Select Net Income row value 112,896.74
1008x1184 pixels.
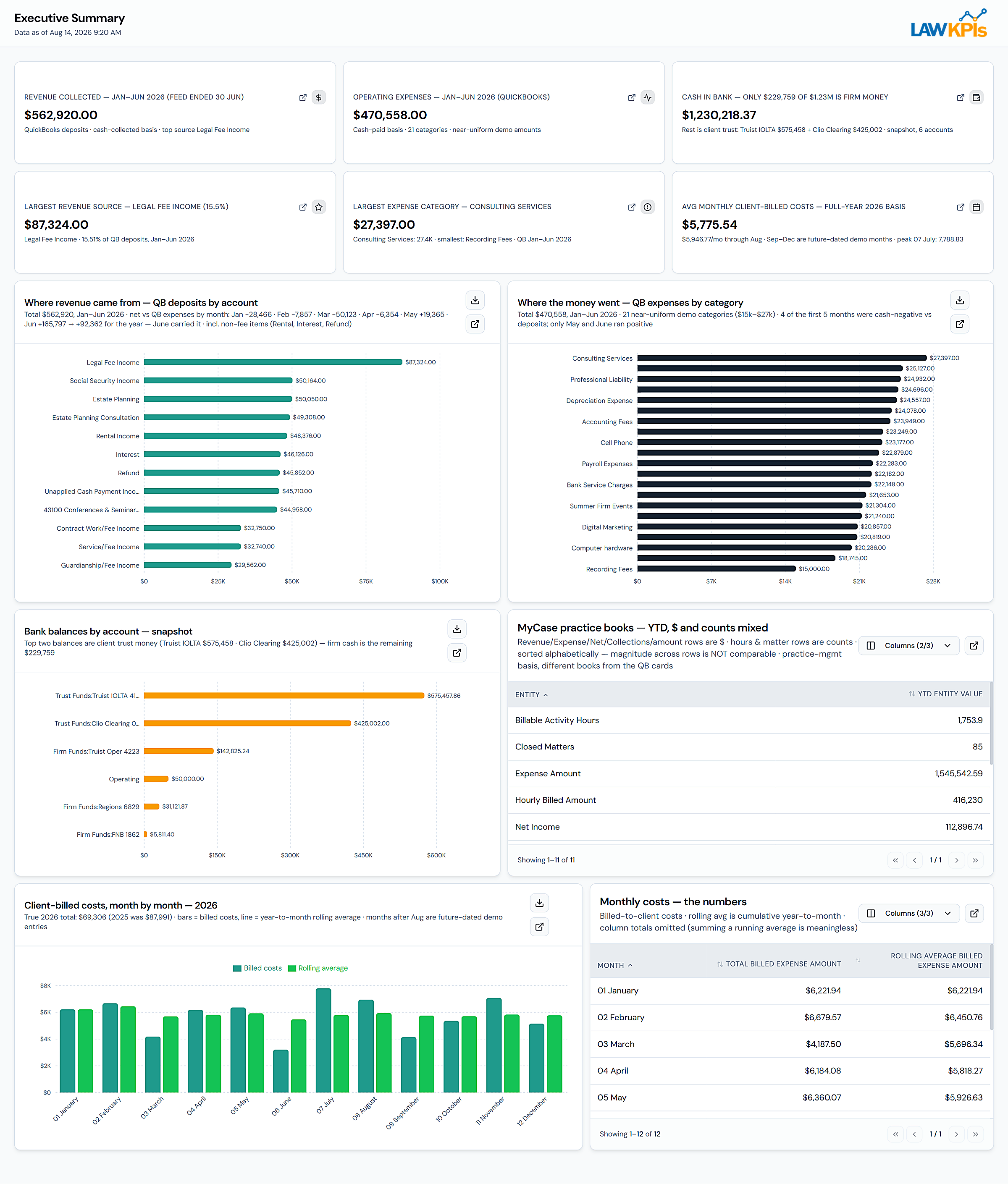click(964, 827)
